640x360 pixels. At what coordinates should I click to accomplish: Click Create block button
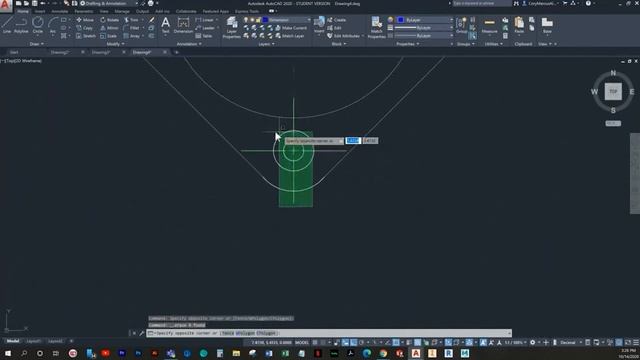click(x=336, y=20)
